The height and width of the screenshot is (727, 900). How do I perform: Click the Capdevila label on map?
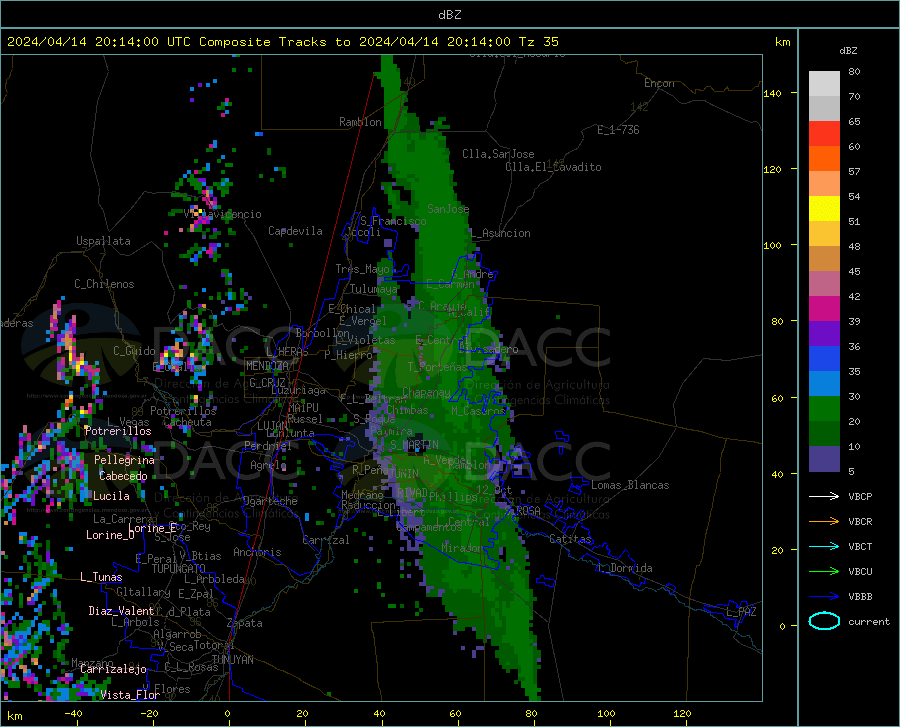pos(295,231)
